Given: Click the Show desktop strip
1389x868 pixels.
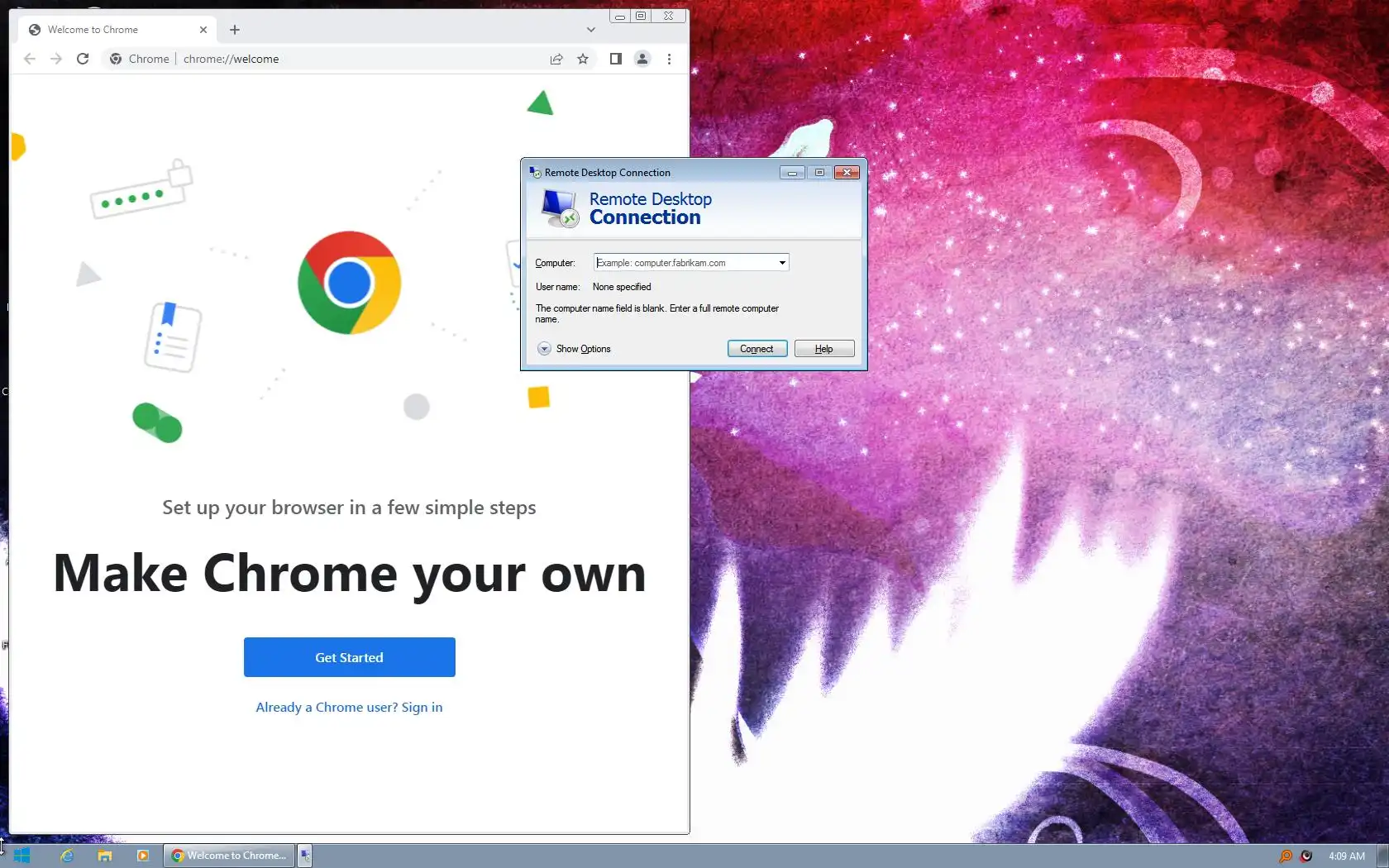Looking at the screenshot, I should click(1383, 856).
